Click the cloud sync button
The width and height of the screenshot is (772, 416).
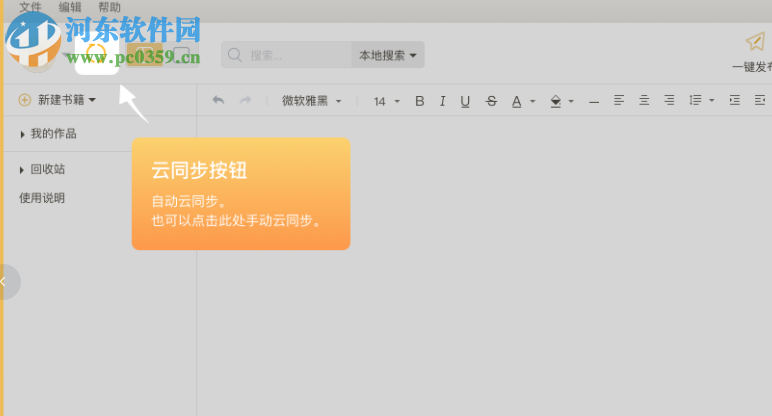(96, 53)
